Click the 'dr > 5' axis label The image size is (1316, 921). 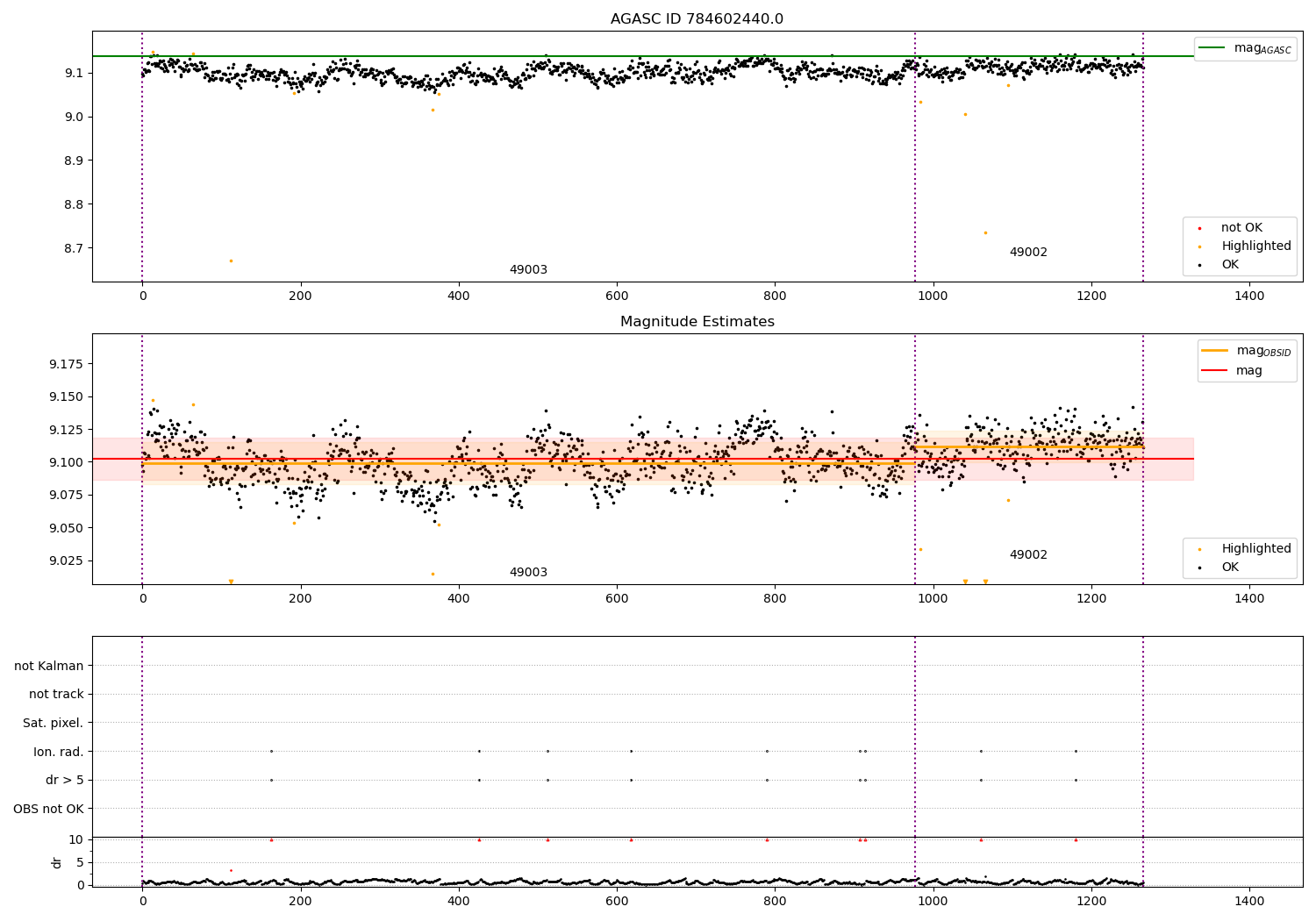(65, 781)
